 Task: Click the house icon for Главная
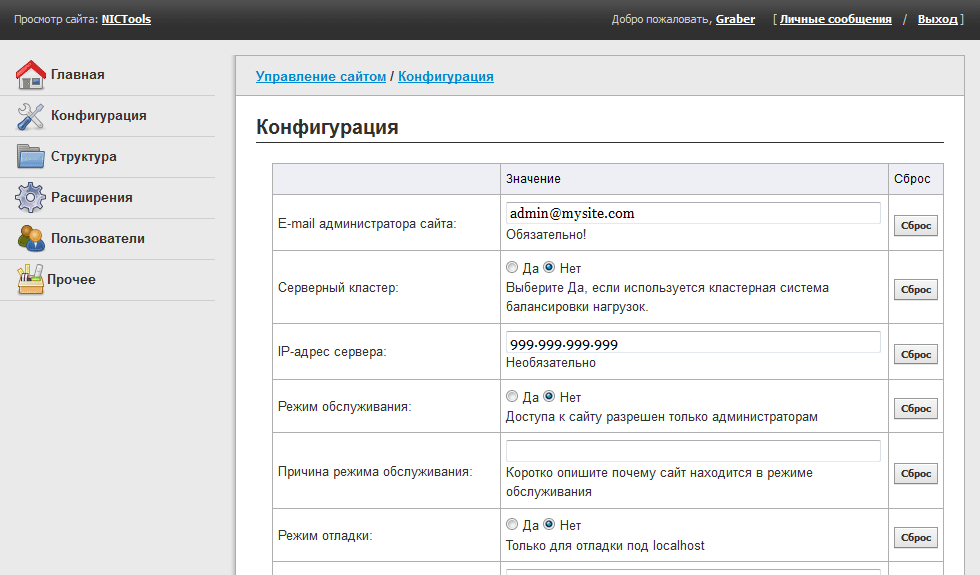(x=31, y=75)
